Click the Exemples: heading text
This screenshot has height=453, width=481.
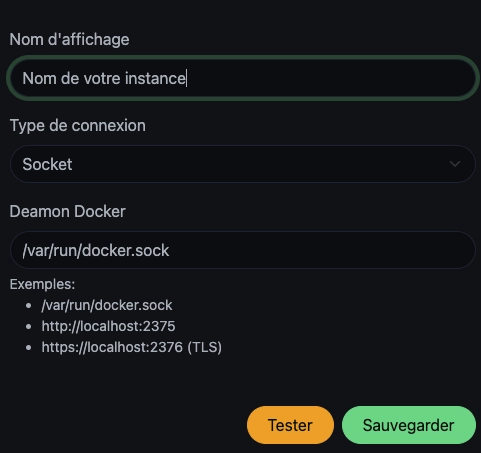(x=42, y=284)
